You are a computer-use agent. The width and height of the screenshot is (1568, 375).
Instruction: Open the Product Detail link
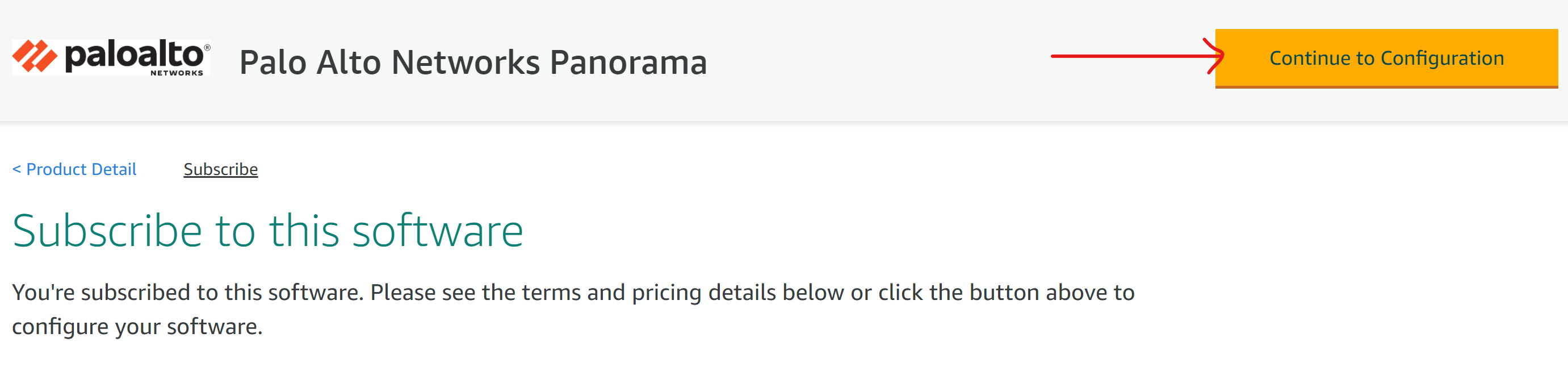click(x=81, y=169)
